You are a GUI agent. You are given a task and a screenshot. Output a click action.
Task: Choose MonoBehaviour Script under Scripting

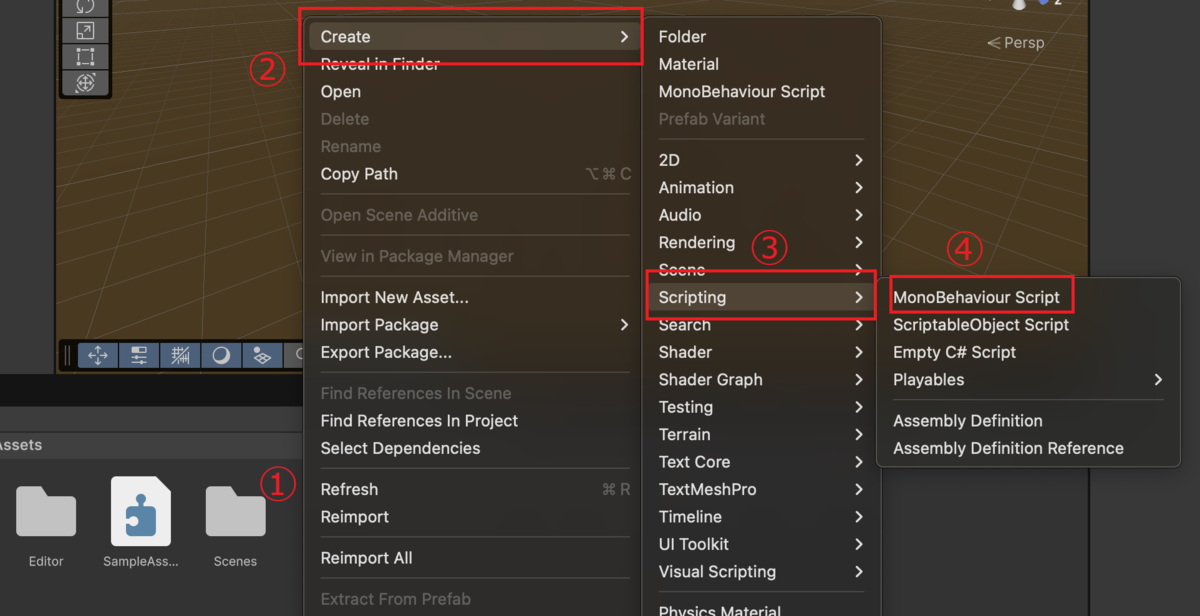976,297
